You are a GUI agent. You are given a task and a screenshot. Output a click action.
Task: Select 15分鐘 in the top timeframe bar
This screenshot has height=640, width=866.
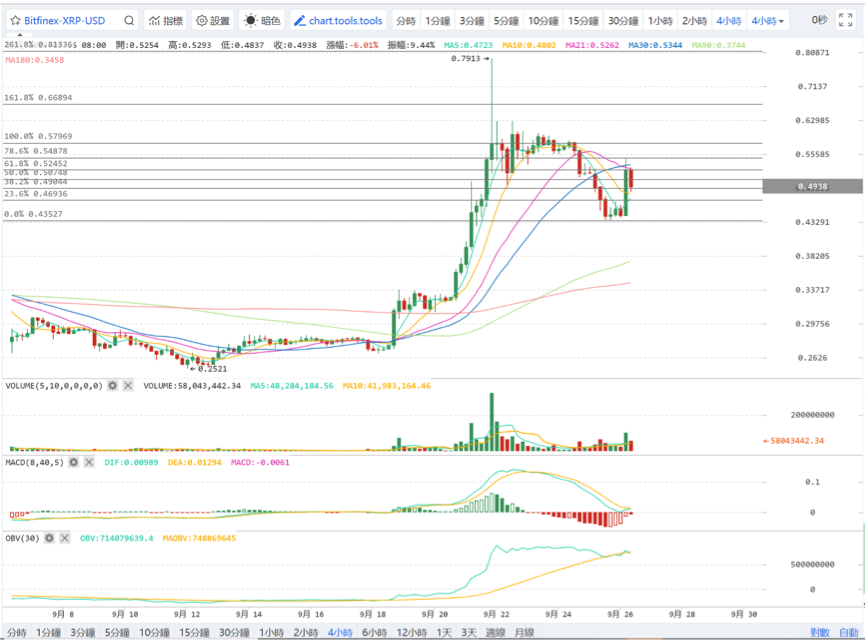click(584, 20)
